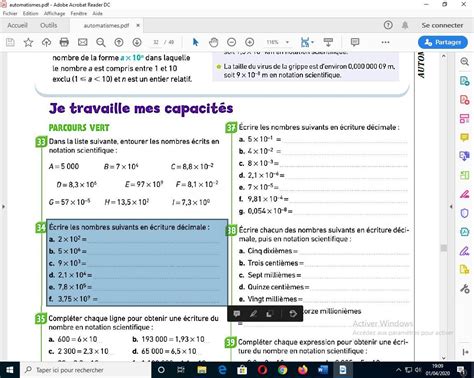Open the Fenêtre menu
Screen dimensions: 474x378
(x=79, y=13)
